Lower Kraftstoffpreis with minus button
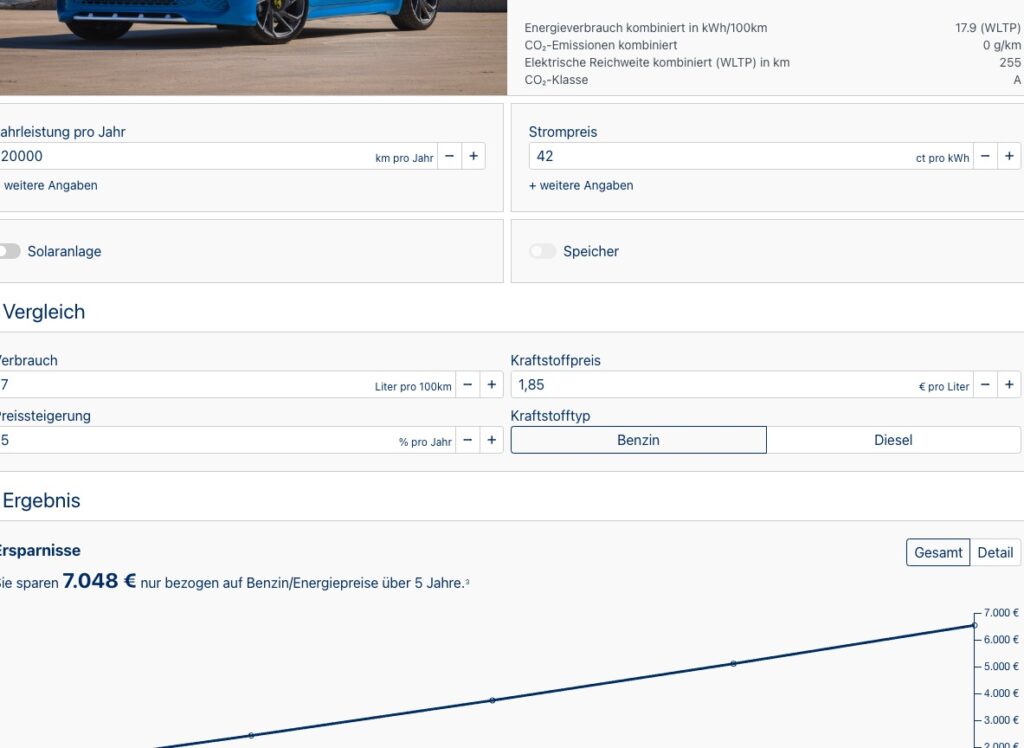The width and height of the screenshot is (1024, 748). coord(985,385)
